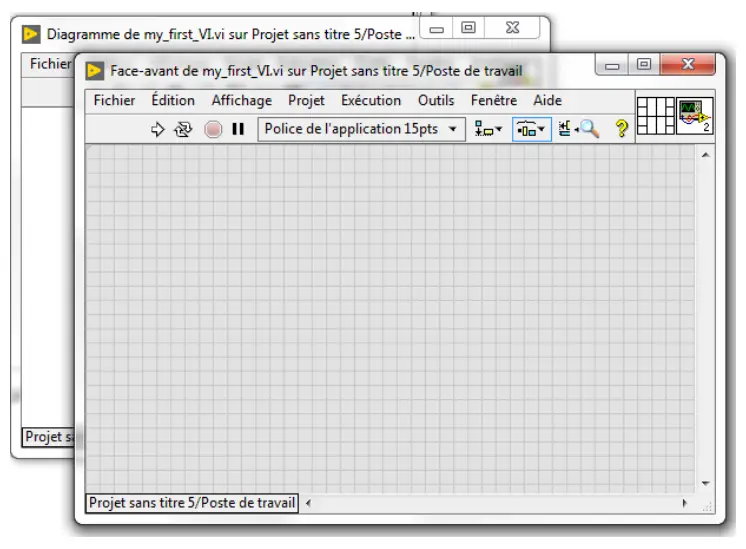Click the Diagramme window title bar text
The height and width of the screenshot is (549, 746).
(230, 34)
